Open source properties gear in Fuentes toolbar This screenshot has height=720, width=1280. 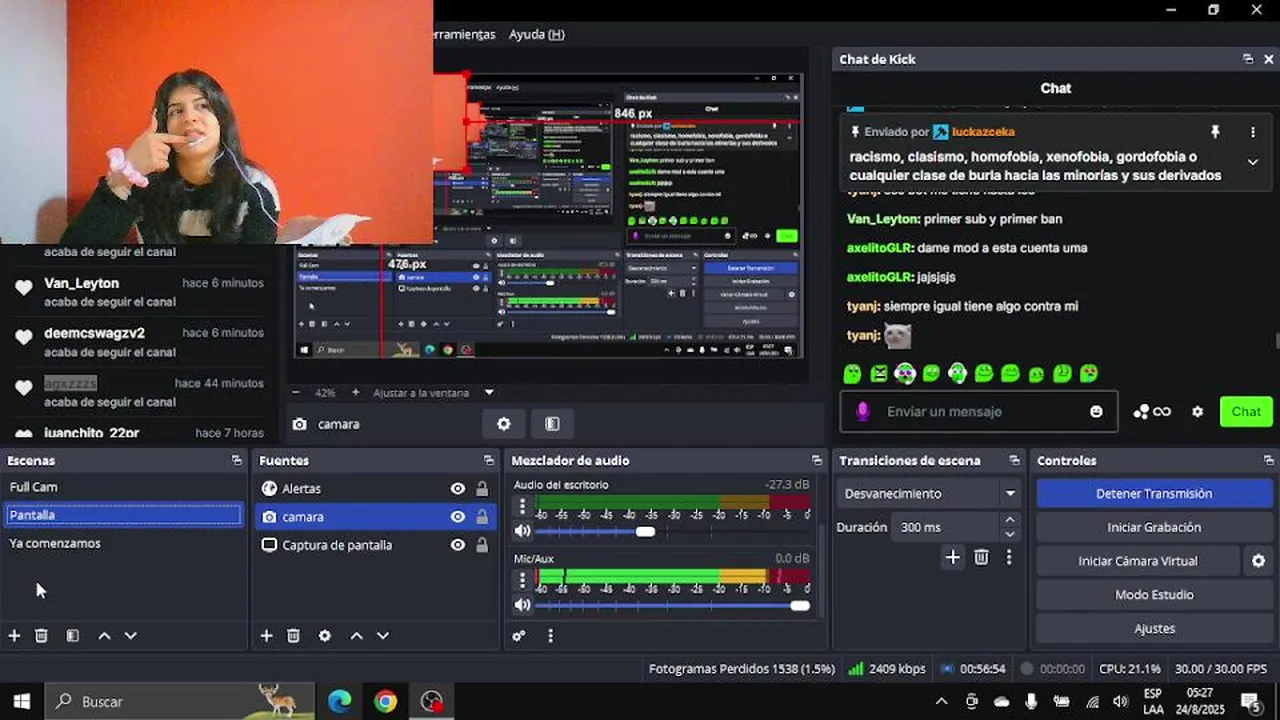point(324,635)
